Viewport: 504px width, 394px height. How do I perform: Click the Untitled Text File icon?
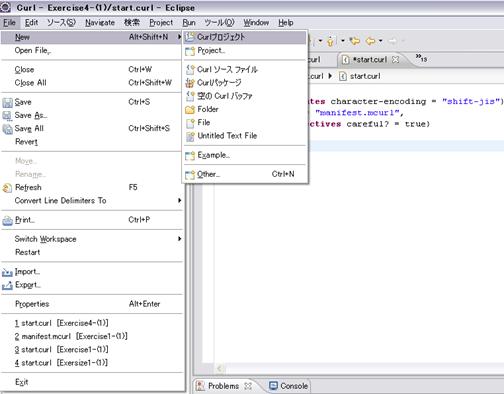tap(190, 136)
